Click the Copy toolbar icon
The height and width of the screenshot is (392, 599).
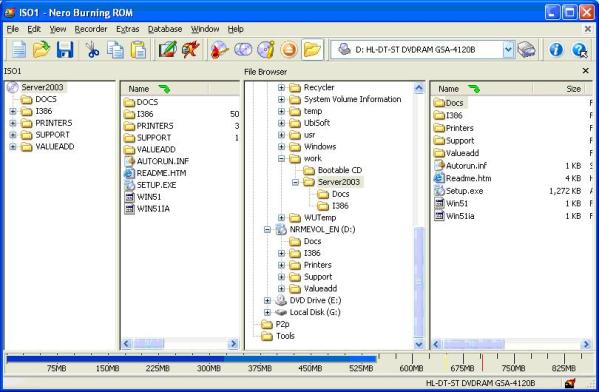click(115, 50)
